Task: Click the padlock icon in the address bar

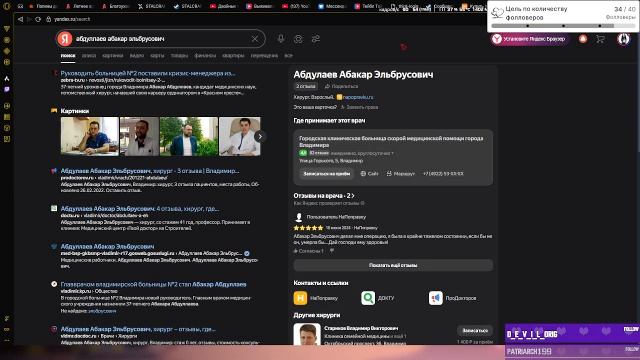Action: pos(49,19)
